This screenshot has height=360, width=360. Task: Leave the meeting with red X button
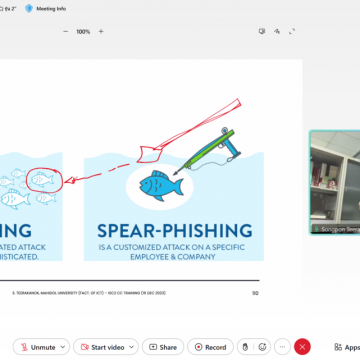click(x=302, y=347)
